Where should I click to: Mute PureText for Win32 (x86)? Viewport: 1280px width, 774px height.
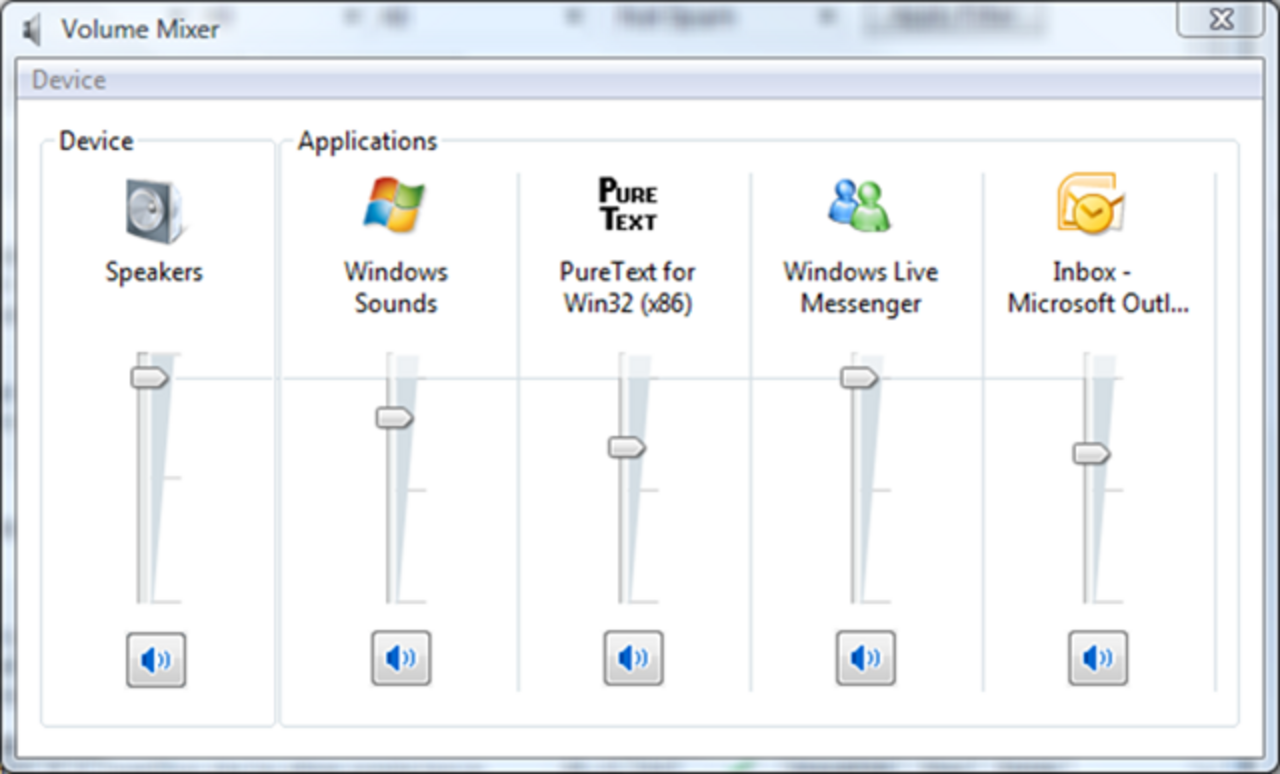(633, 658)
